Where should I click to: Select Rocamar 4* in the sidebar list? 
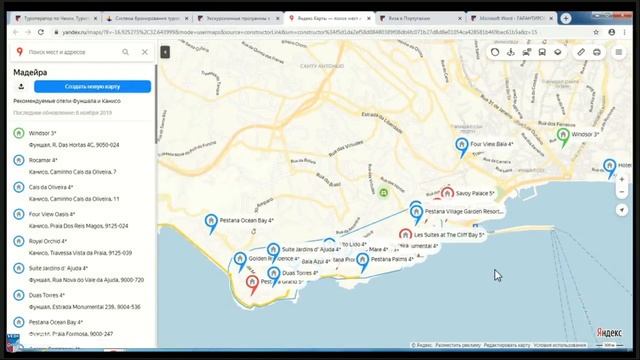tap(82, 166)
